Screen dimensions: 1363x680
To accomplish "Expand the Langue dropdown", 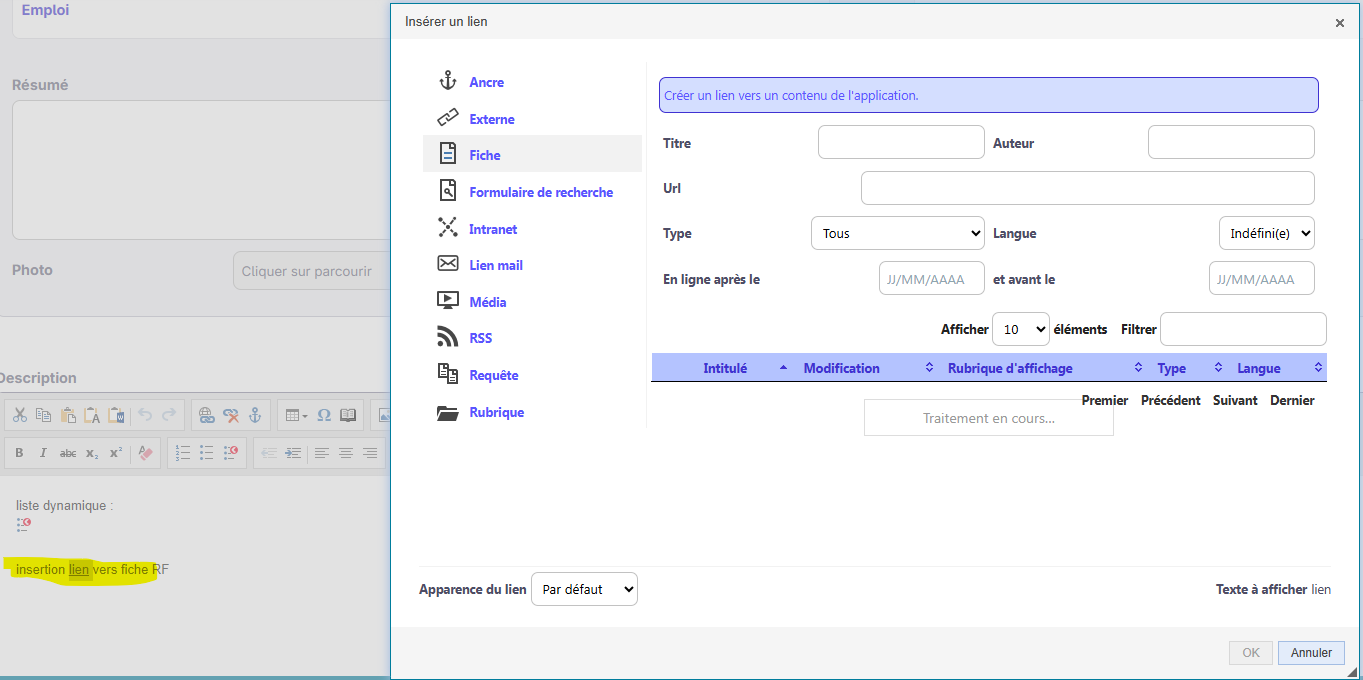I will [1265, 233].
